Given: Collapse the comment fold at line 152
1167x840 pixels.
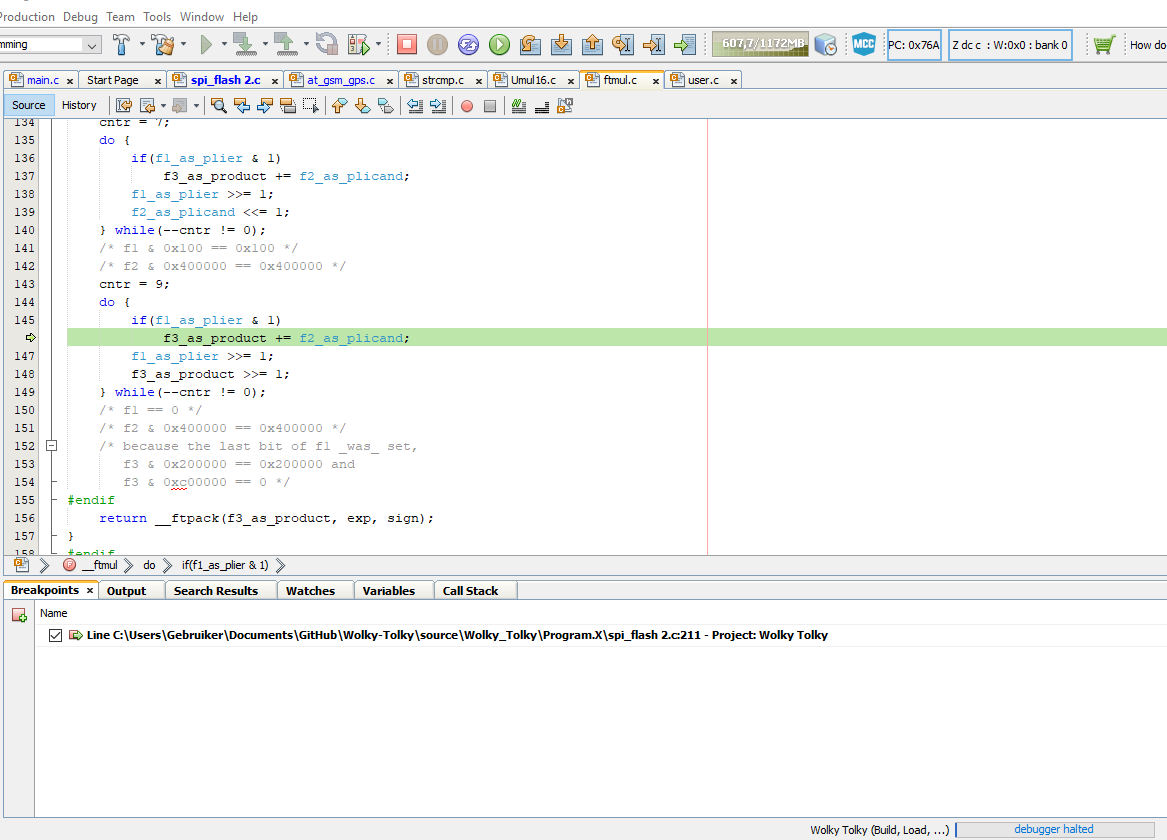Looking at the screenshot, I should pyautogui.click(x=51, y=446).
